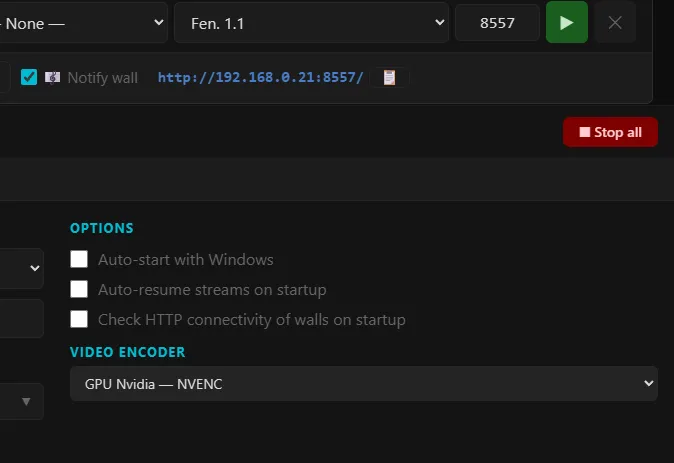Tick Check HTTP connectivity of walls on startup

coord(79,319)
